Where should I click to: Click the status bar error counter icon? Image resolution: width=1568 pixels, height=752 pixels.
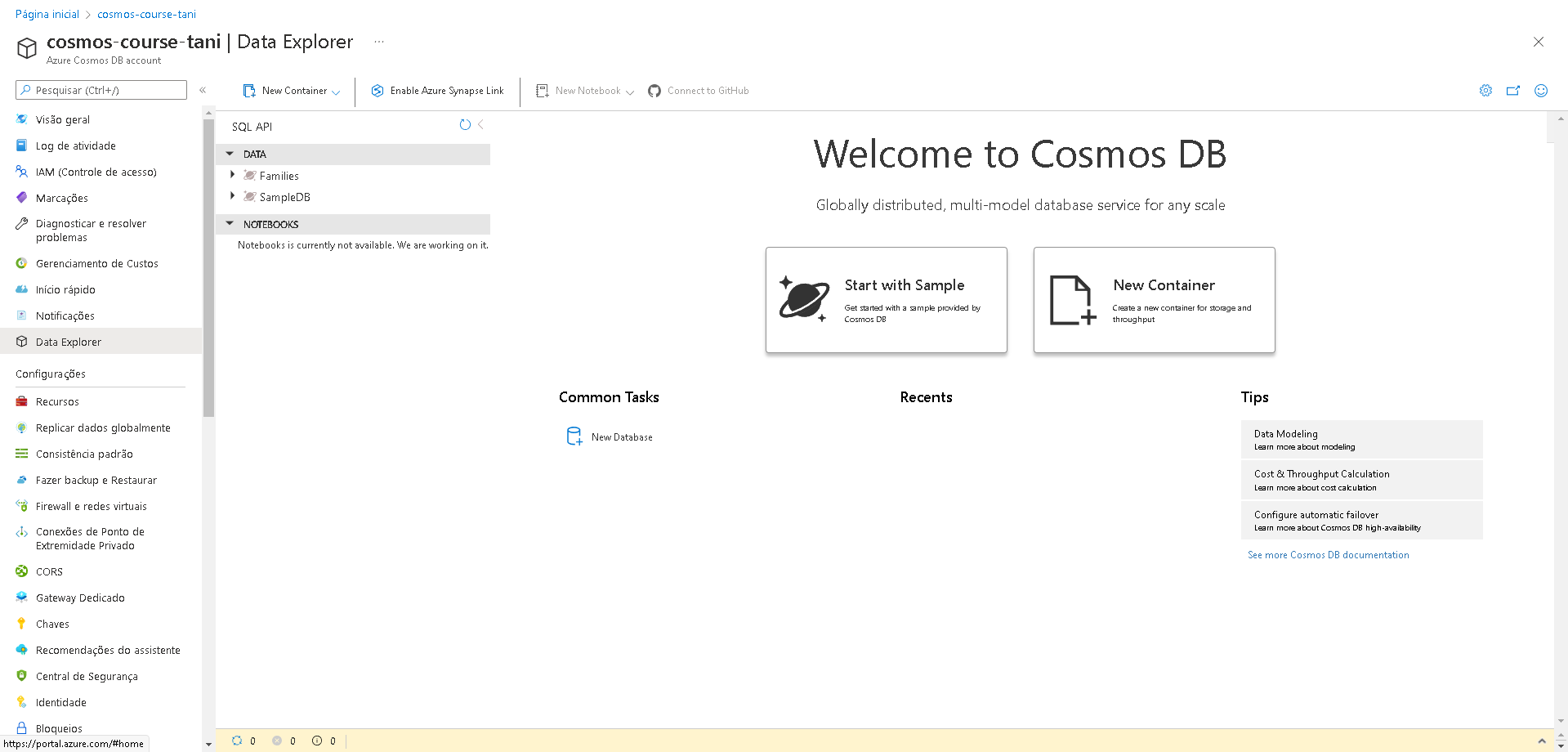[277, 741]
